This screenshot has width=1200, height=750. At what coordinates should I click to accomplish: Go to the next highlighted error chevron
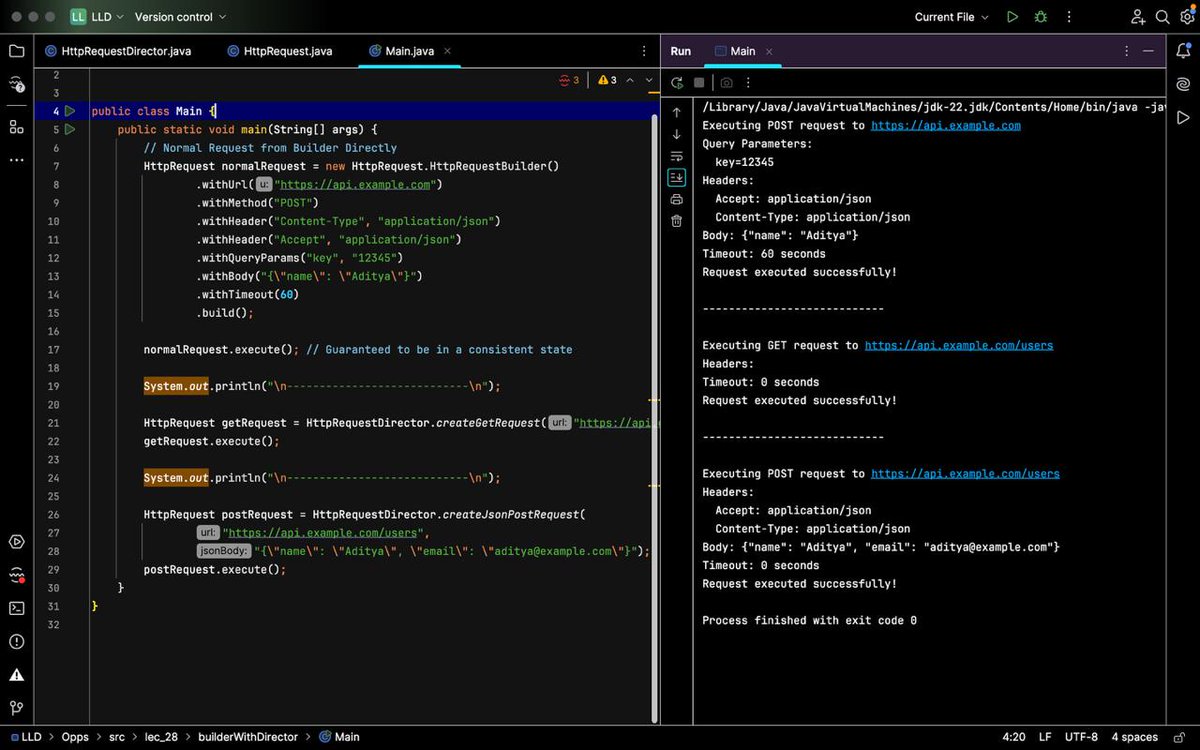tap(650, 80)
